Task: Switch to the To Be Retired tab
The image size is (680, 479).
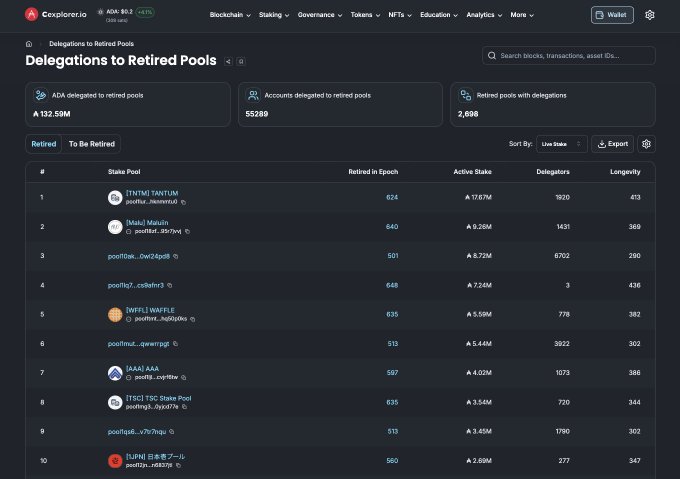Action: click(92, 144)
